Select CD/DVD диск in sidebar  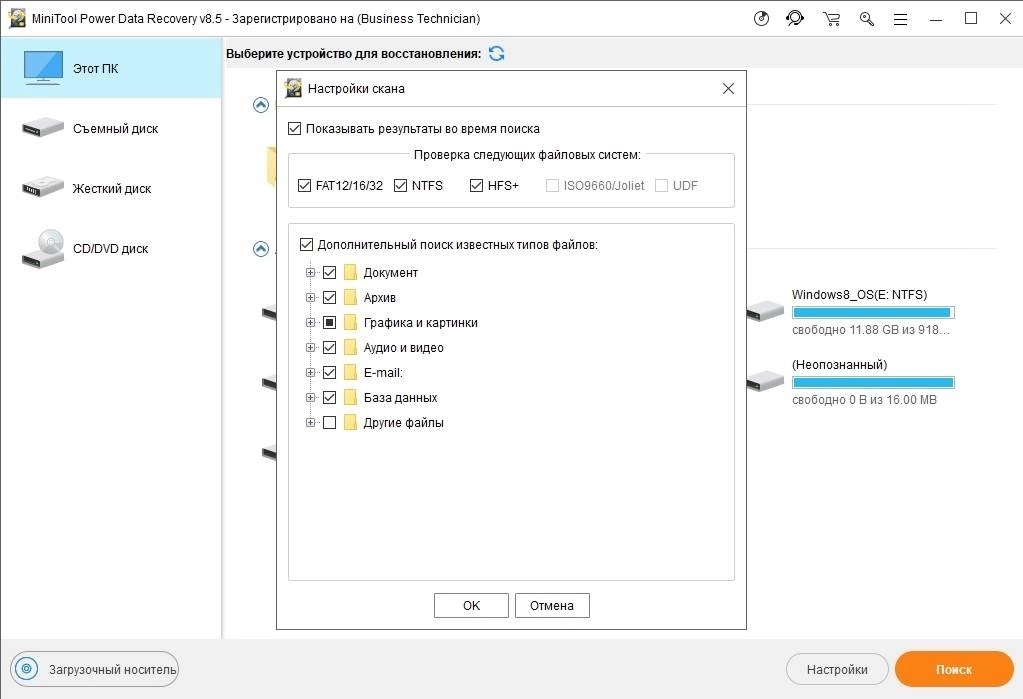[111, 248]
